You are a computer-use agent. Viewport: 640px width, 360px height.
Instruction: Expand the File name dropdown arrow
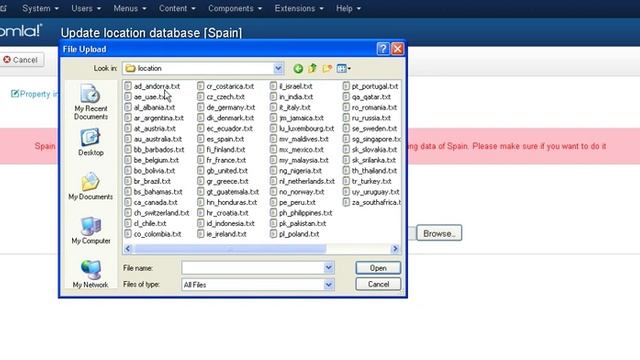pos(329,268)
